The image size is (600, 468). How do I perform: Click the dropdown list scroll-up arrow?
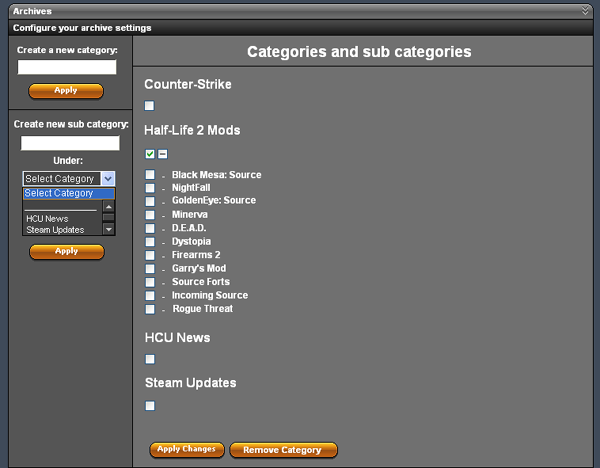pyautogui.click(x=109, y=207)
